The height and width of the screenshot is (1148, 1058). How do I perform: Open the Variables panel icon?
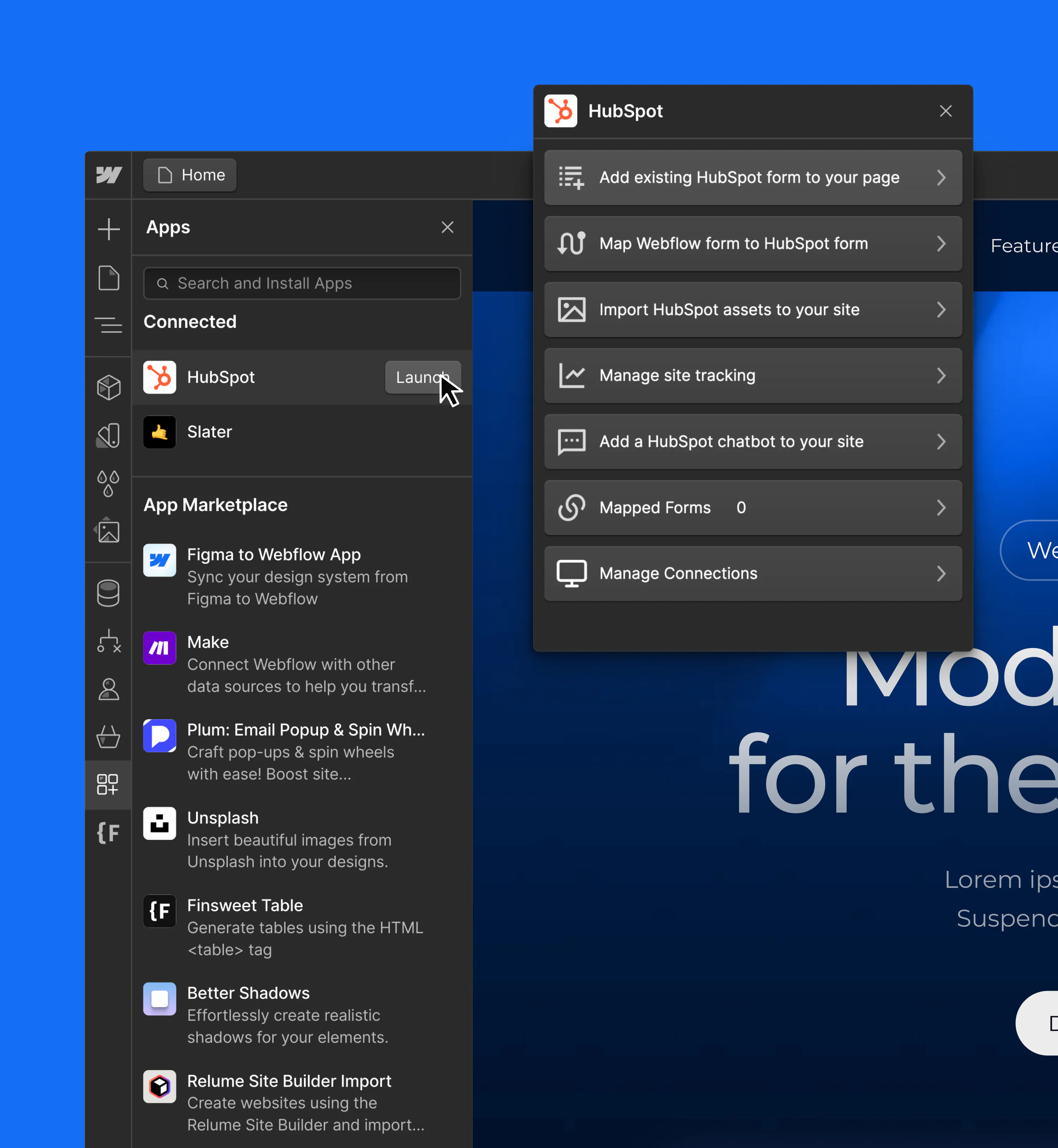click(108, 435)
